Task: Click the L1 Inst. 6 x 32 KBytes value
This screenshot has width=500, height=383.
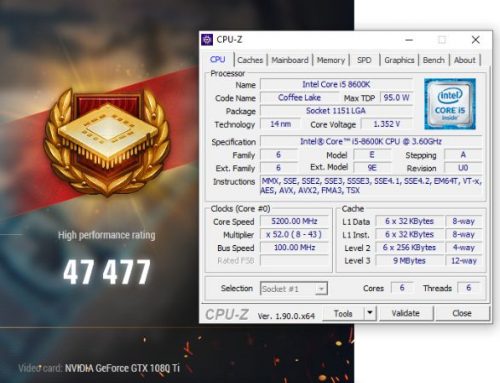Action: click(x=410, y=234)
